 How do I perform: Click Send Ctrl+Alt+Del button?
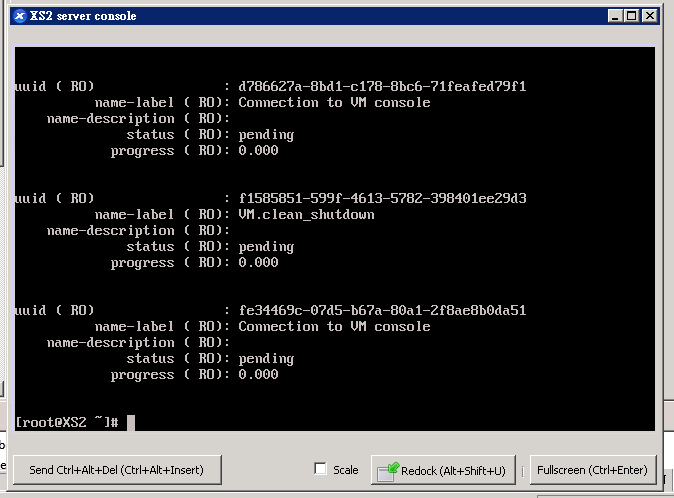tap(117, 470)
